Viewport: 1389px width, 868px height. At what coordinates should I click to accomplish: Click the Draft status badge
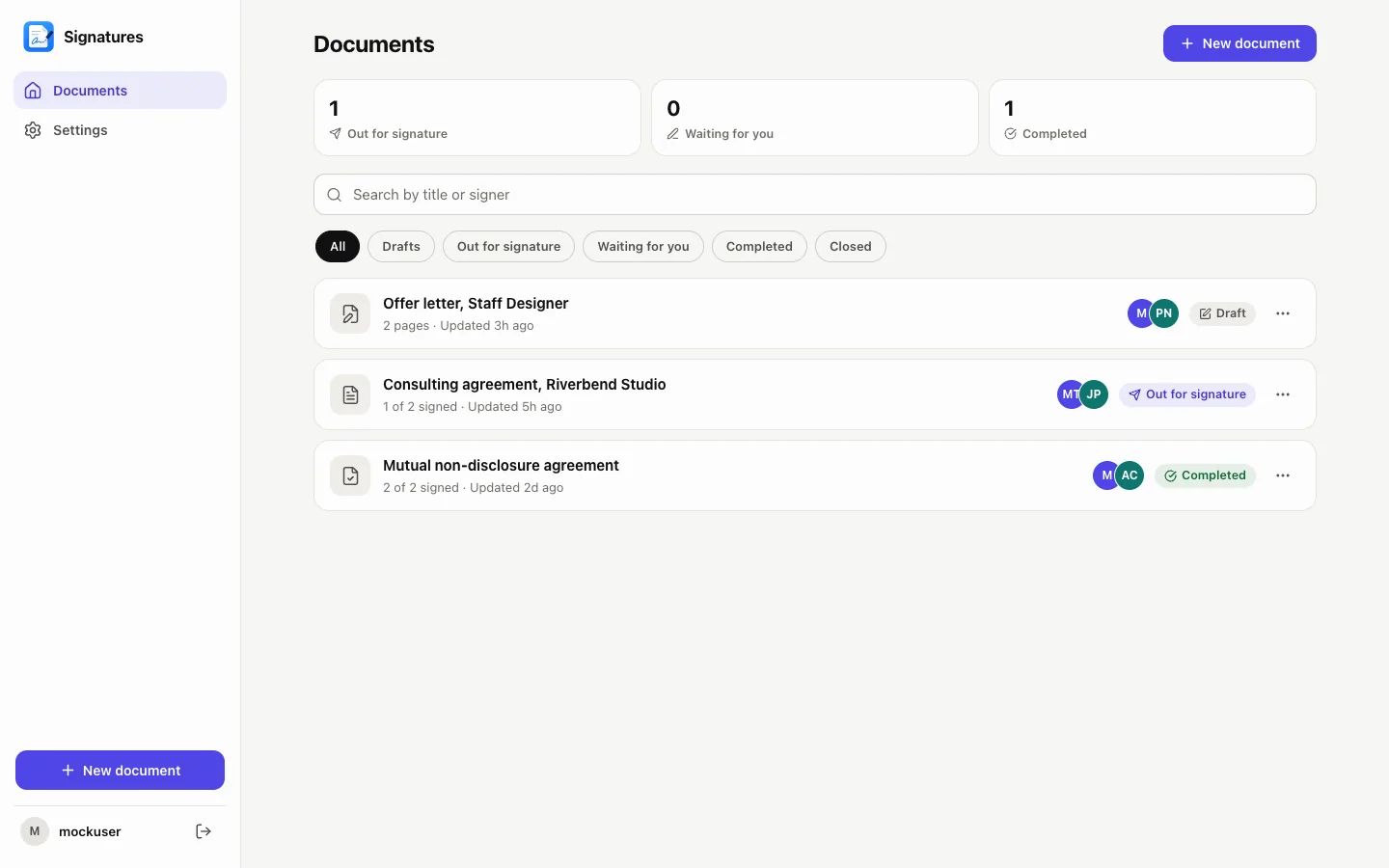[1222, 313]
